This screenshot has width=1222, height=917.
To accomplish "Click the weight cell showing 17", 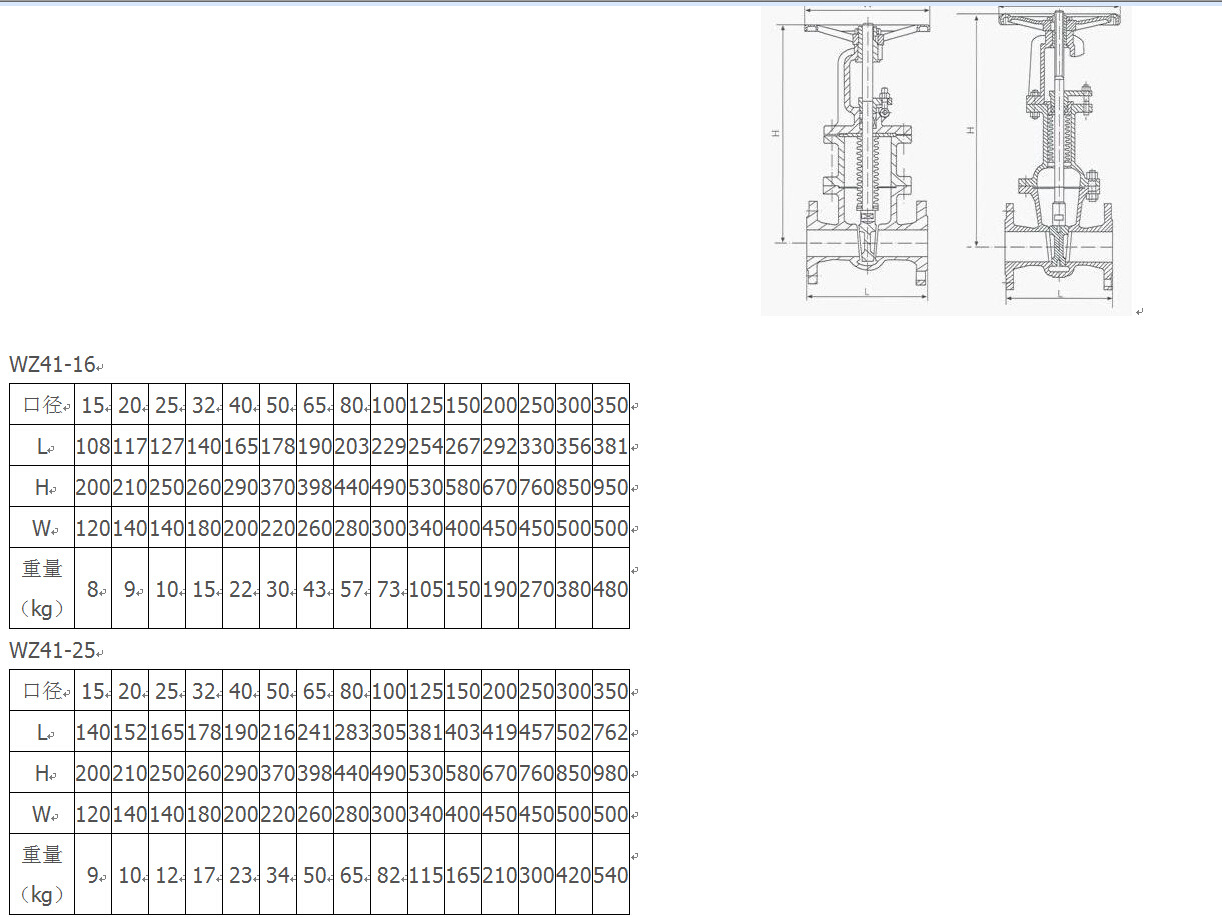I will [204, 874].
